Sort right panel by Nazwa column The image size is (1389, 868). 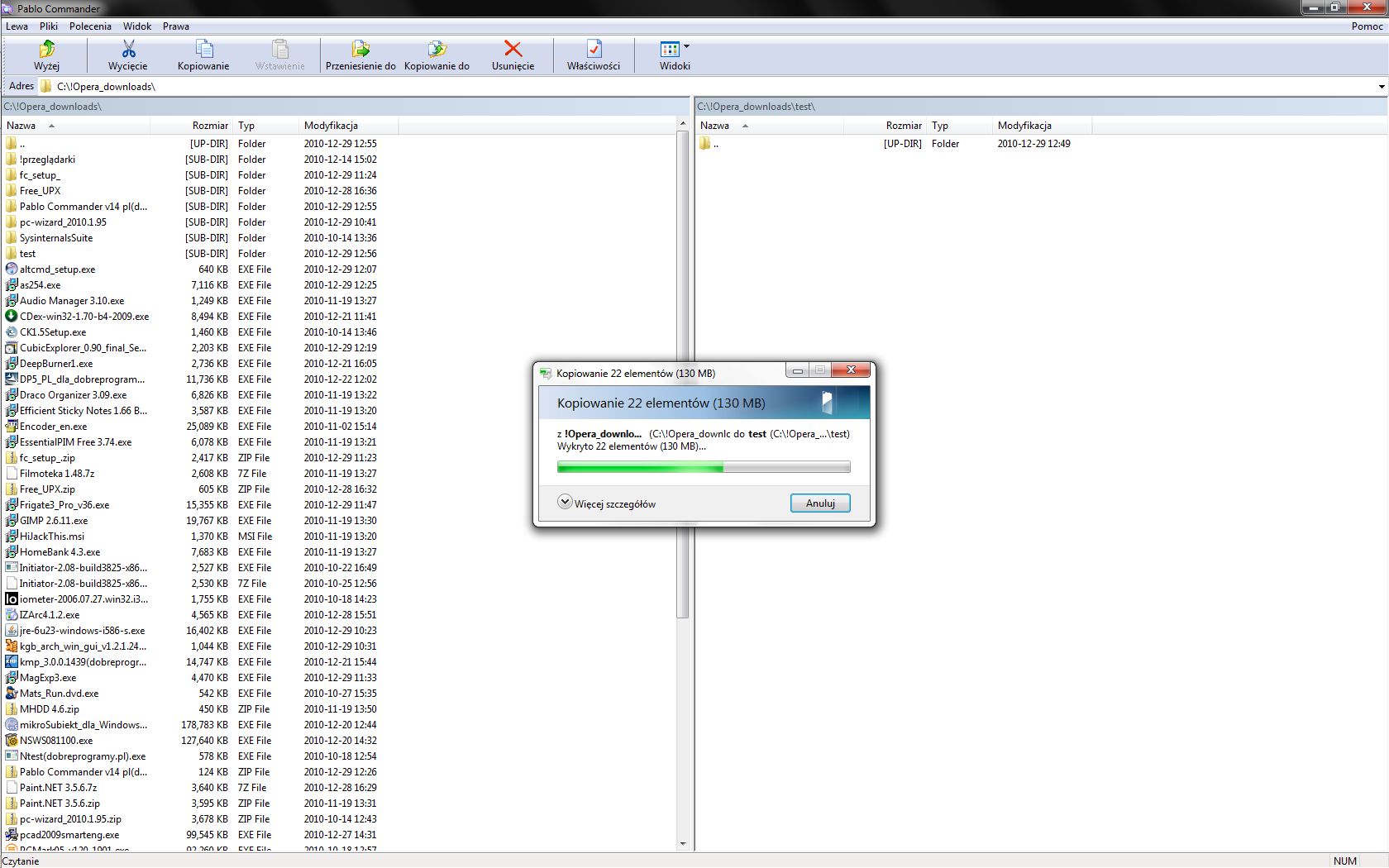point(769,126)
